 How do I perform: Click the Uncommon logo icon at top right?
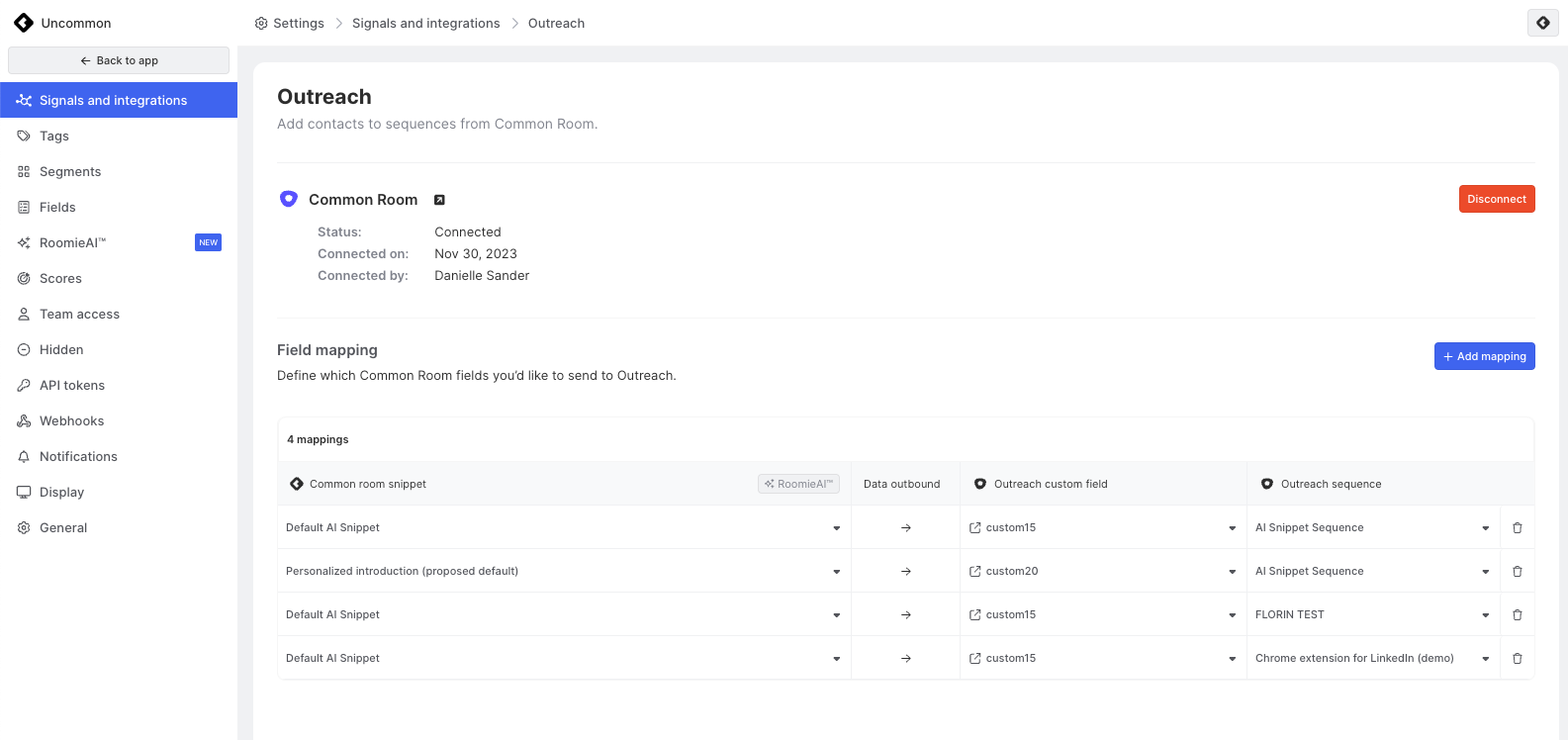tap(1542, 23)
